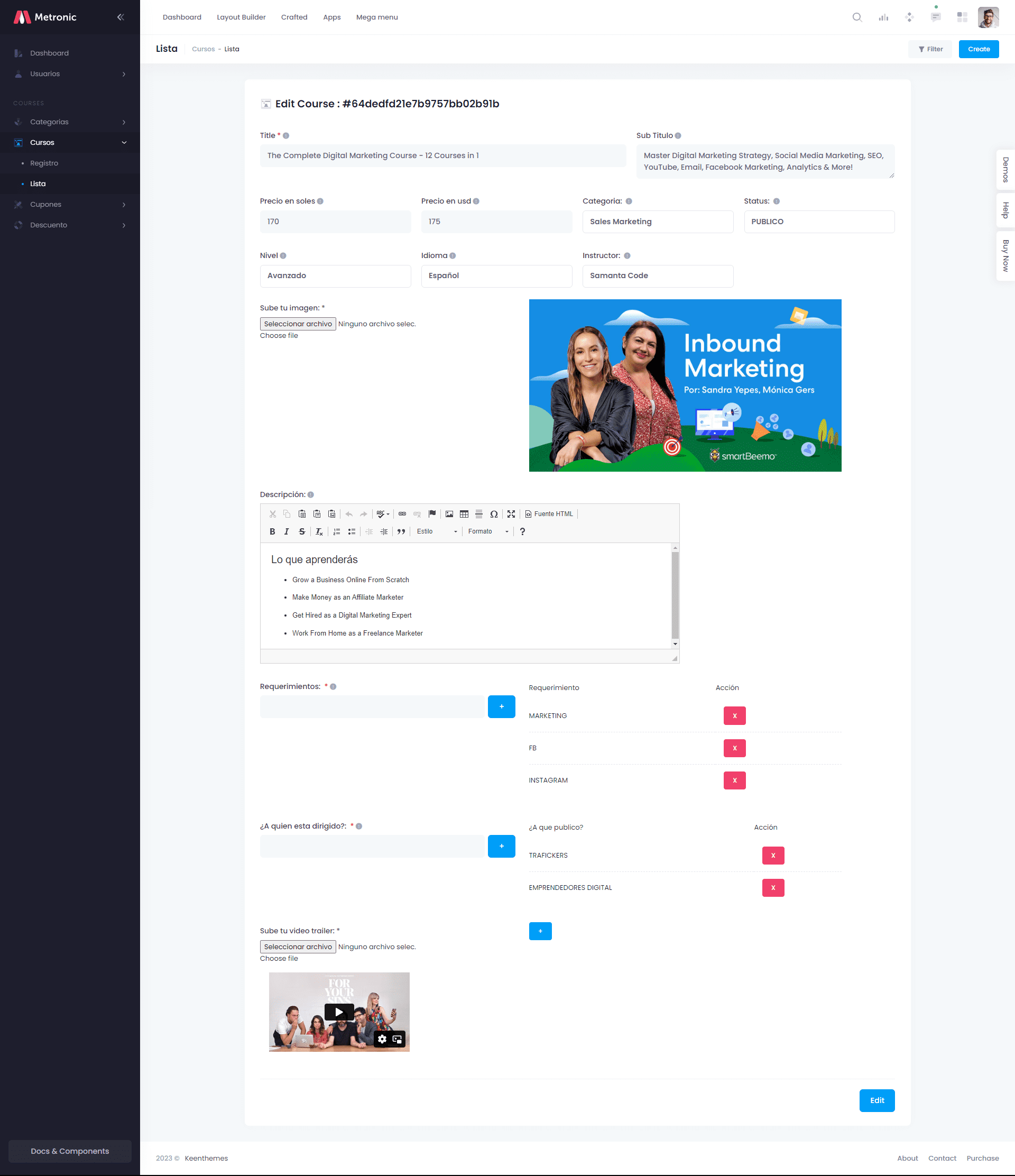This screenshot has height=1176, width=1015.
Task: Toggle bold in description editor
Action: pos(272,531)
